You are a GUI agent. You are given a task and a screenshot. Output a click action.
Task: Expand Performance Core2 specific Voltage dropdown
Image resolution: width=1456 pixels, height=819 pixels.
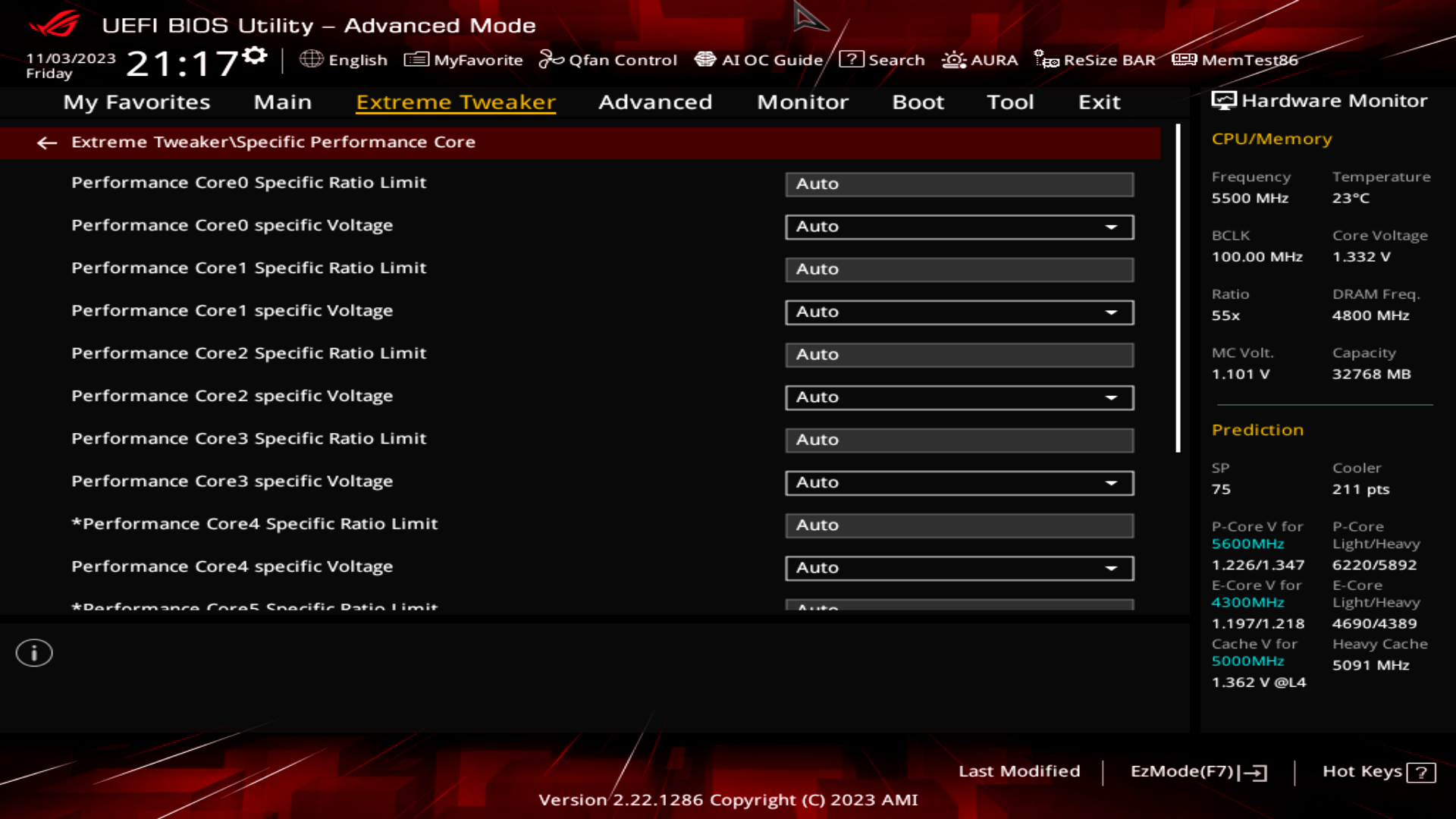pyautogui.click(x=1113, y=397)
